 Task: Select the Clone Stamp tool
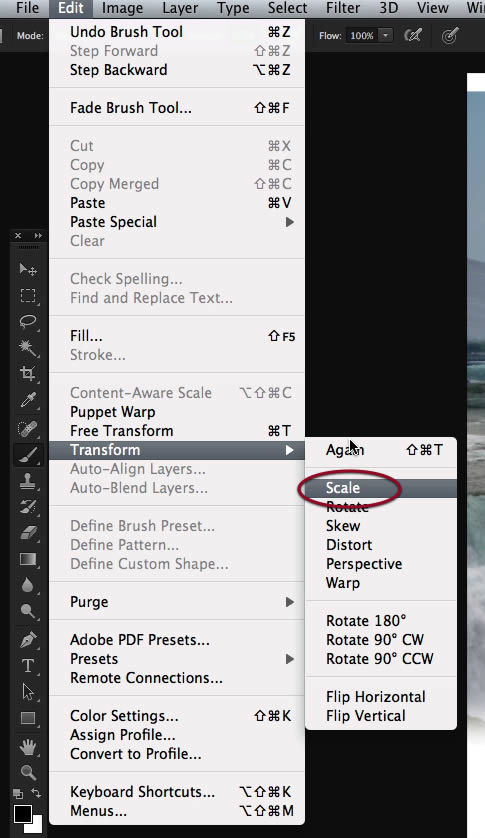pos(28,481)
